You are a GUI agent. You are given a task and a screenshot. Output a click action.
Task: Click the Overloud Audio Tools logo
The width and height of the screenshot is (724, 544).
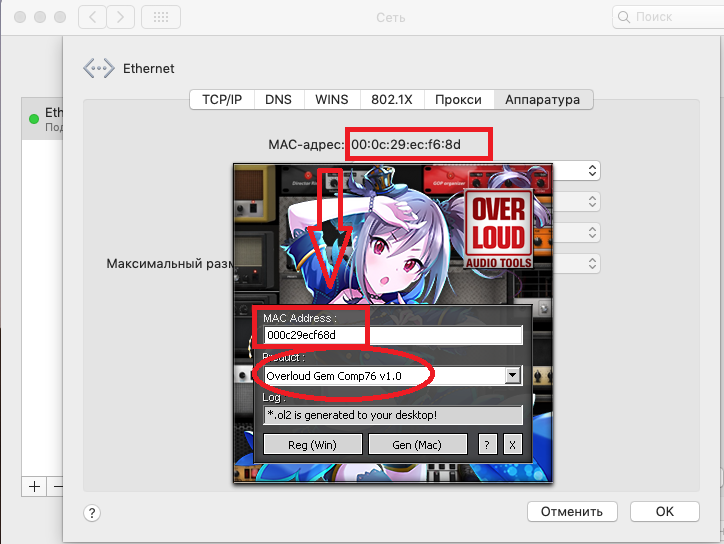pos(498,232)
